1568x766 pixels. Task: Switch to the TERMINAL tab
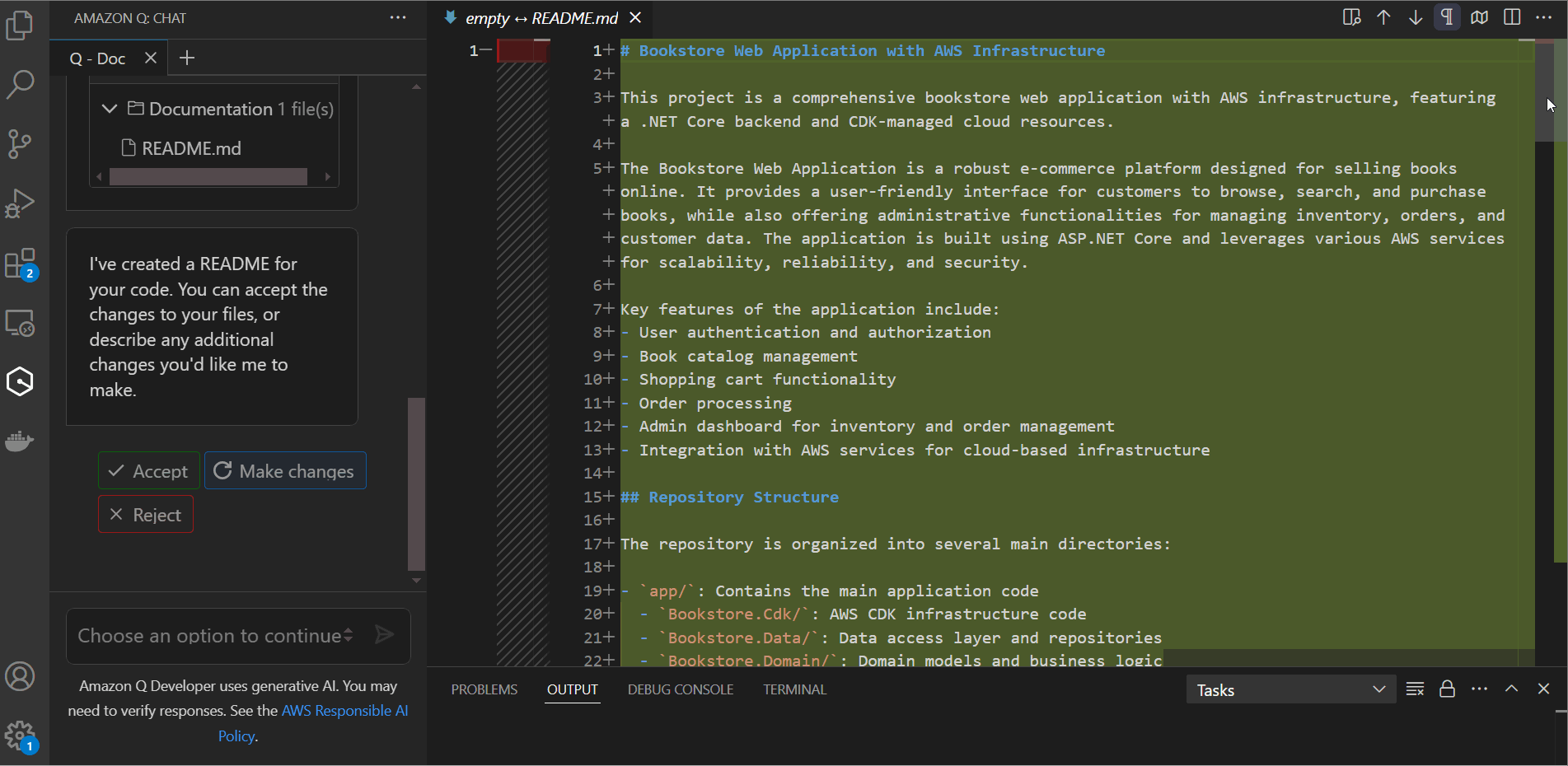click(793, 689)
